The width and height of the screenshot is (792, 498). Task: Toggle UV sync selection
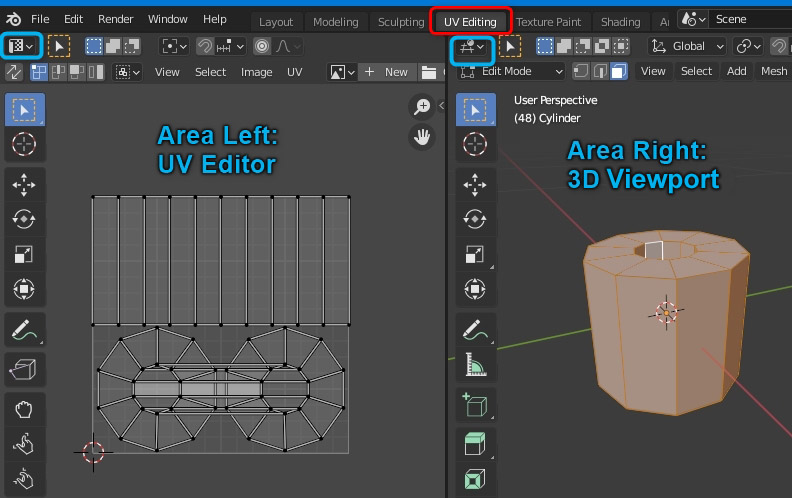click(x=14, y=72)
